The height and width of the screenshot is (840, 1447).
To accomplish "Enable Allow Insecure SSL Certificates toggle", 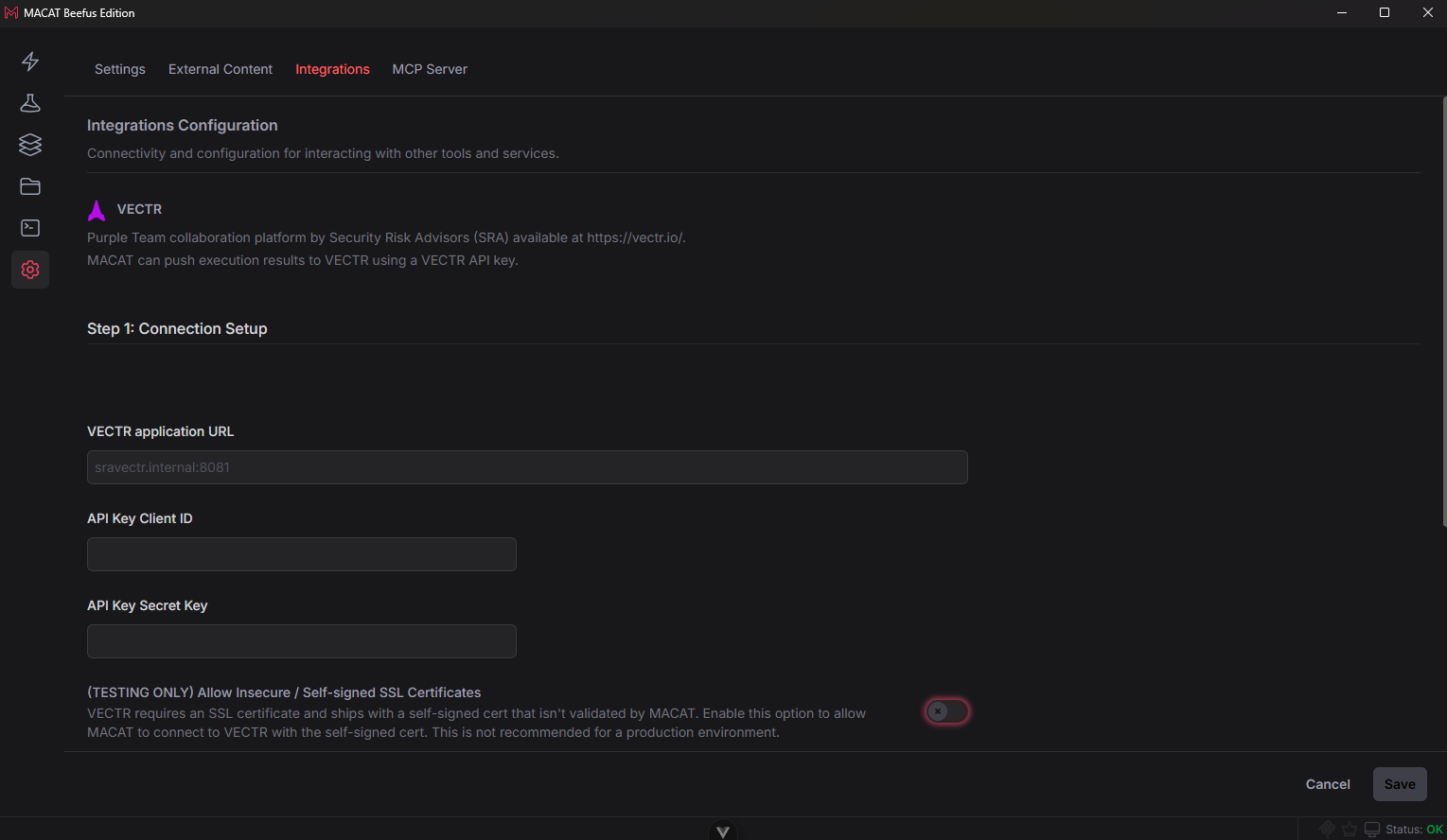I will pos(946,711).
